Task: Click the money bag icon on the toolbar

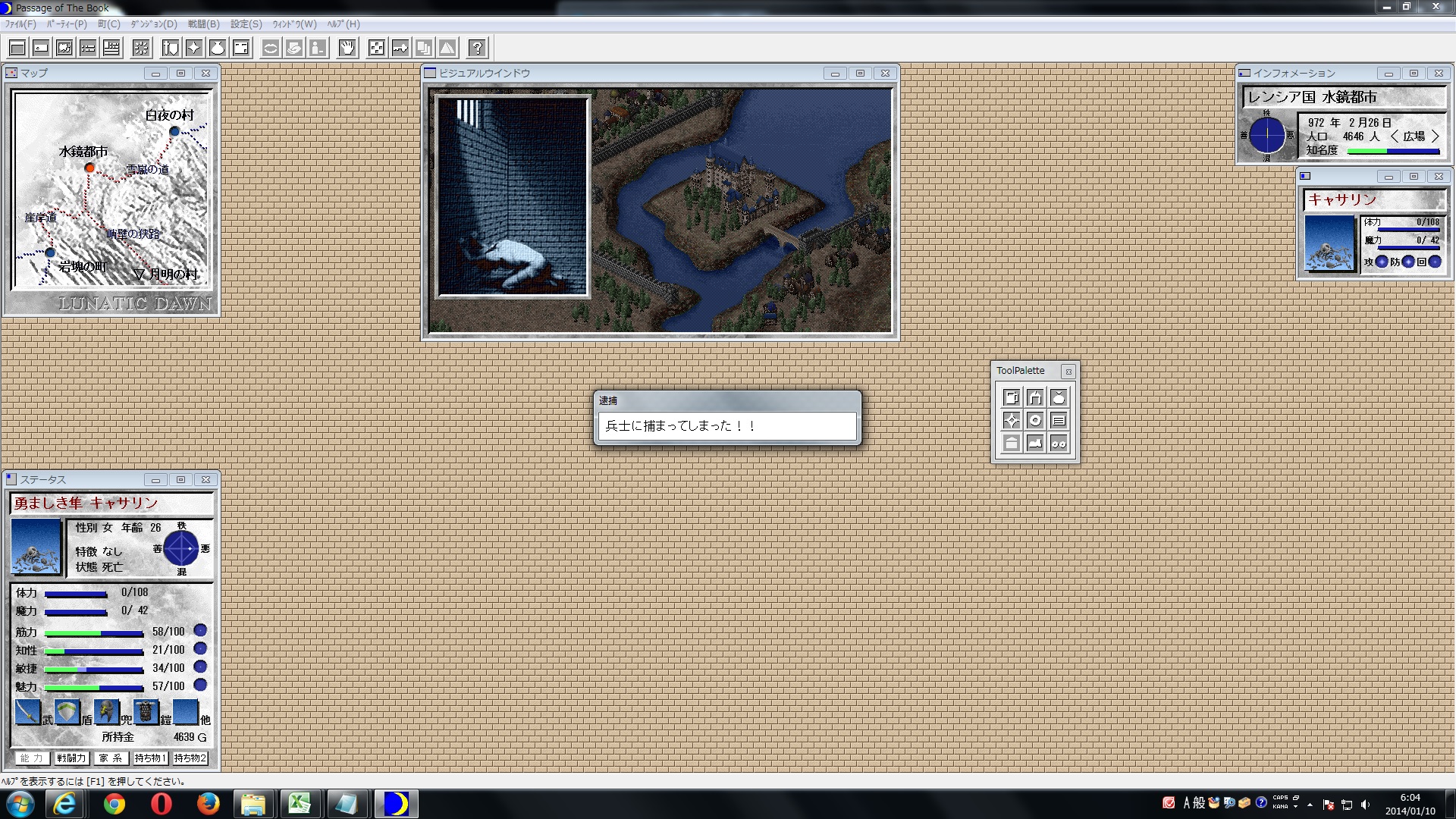Action: point(219,47)
